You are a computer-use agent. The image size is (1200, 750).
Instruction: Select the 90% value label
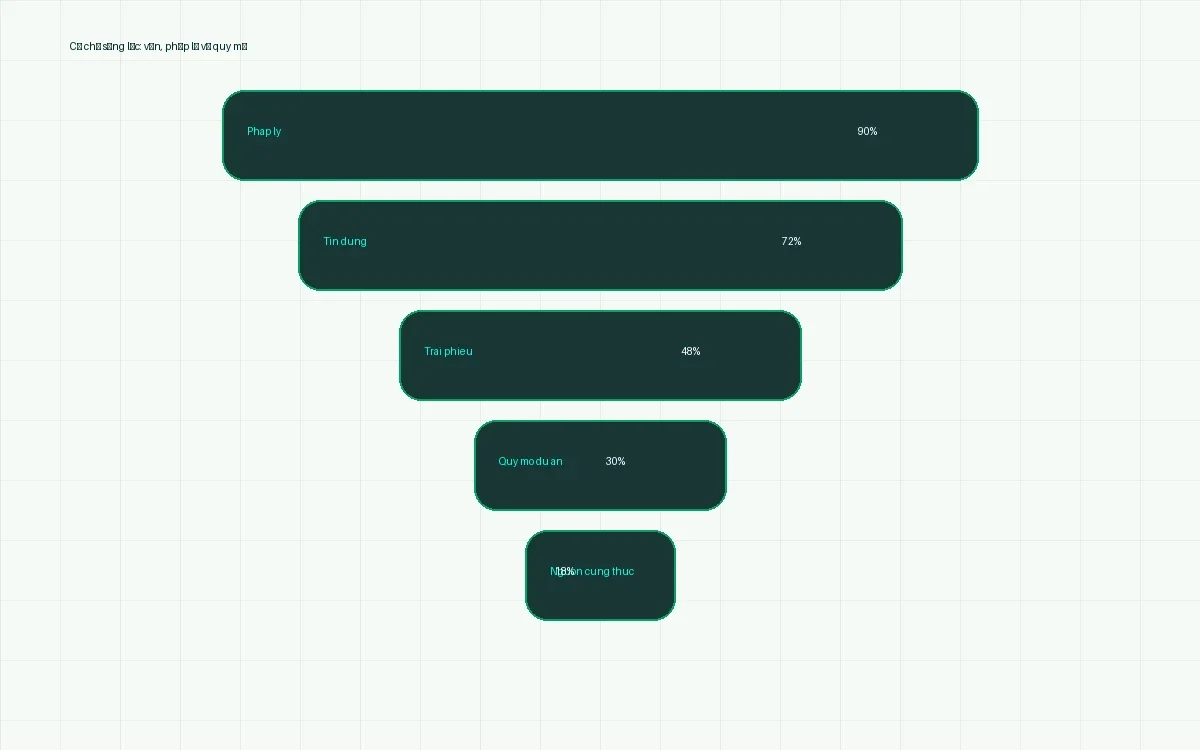(x=867, y=131)
